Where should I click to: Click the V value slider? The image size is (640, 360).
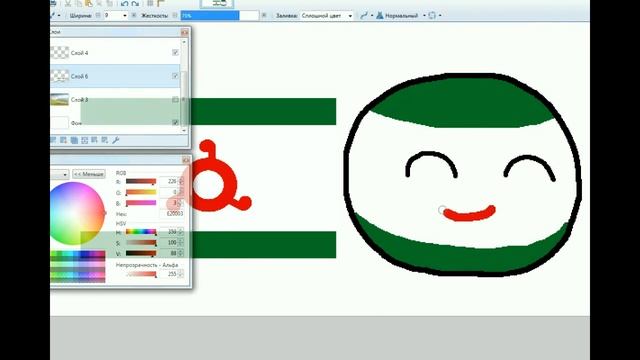[x=141, y=253]
